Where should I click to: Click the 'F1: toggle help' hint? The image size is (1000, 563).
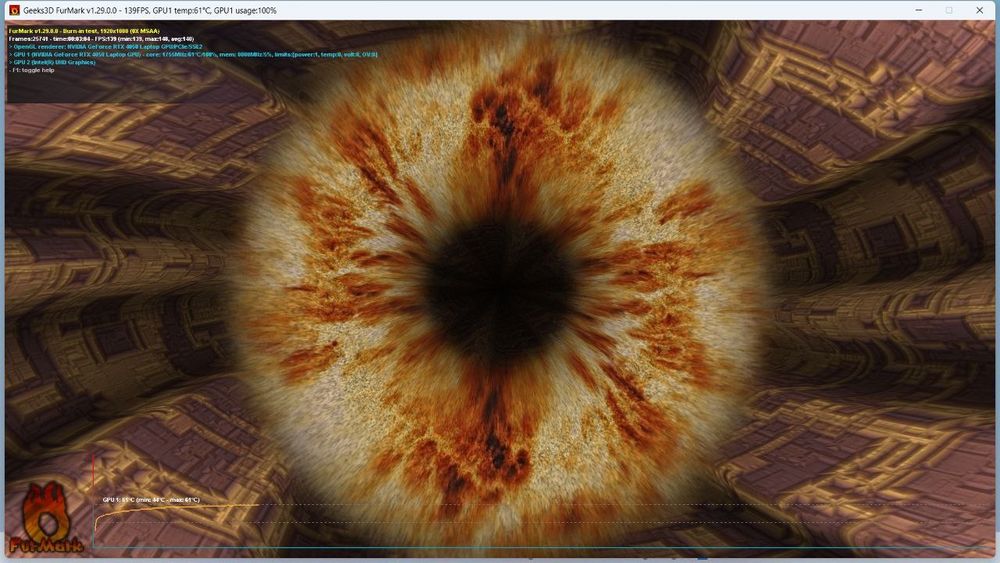tap(32, 70)
